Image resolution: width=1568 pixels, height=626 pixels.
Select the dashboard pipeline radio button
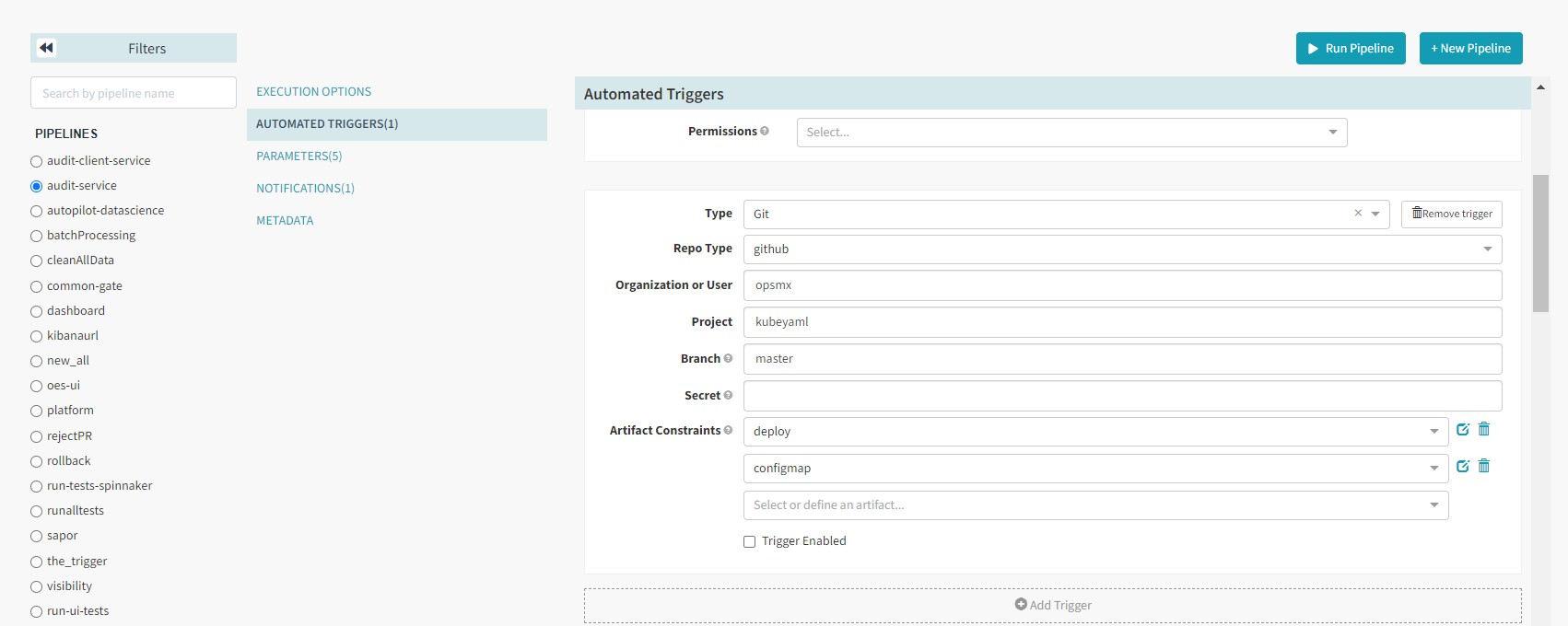pos(37,311)
